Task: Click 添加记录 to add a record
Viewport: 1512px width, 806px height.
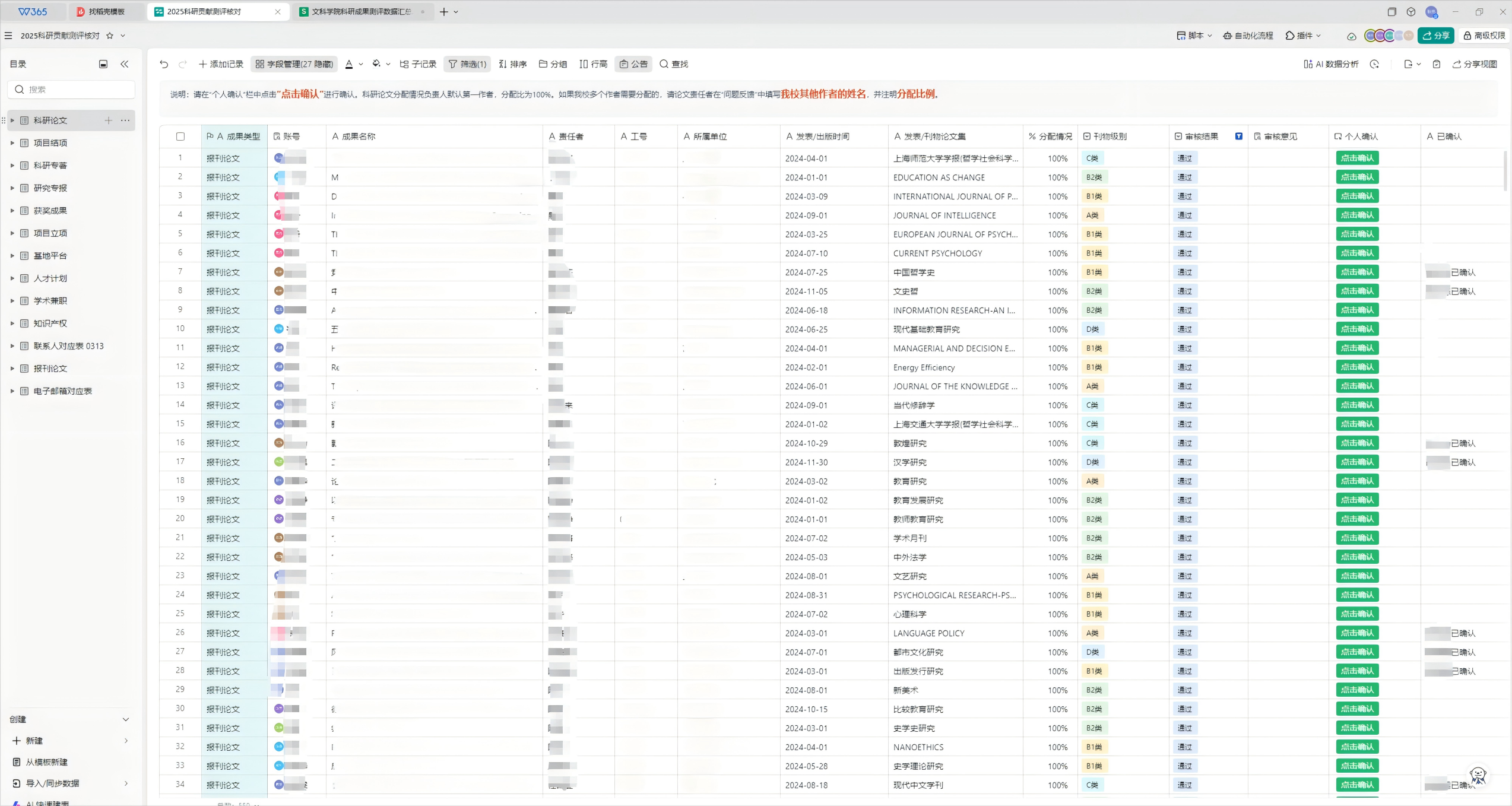Action: click(221, 64)
